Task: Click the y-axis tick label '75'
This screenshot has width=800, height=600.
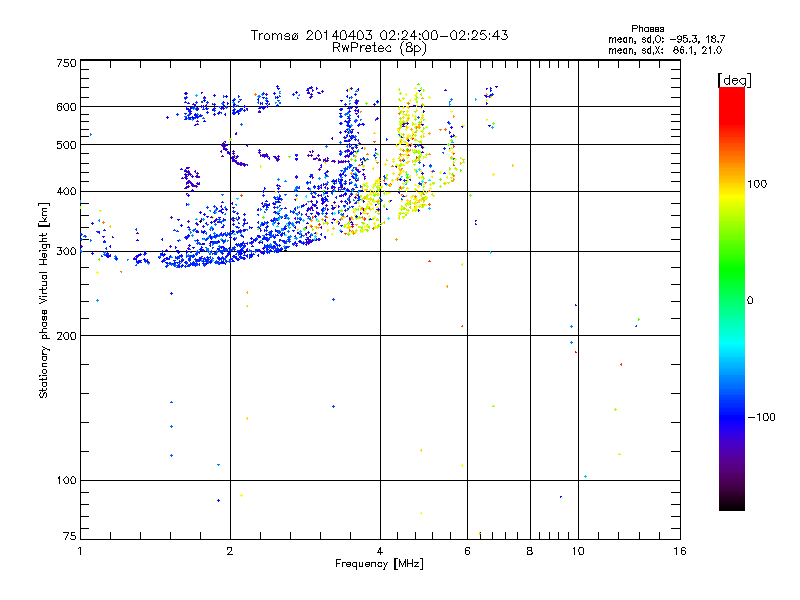Action: pos(70,536)
